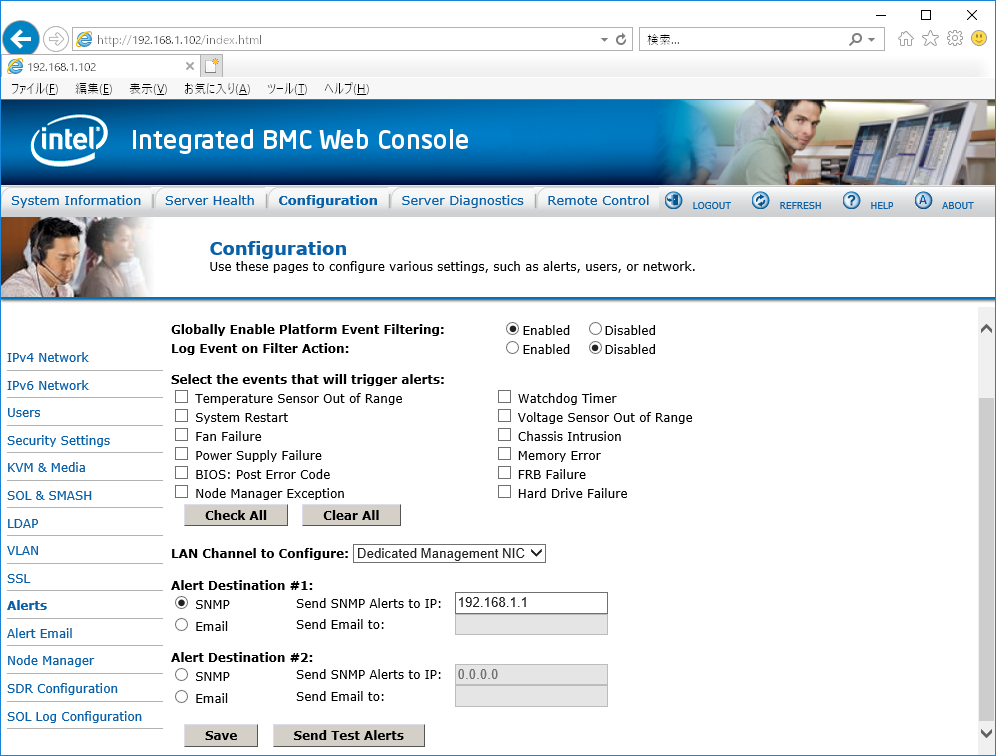
Task: Disable Globally Platform Event Filtering radio
Action: [x=595, y=329]
